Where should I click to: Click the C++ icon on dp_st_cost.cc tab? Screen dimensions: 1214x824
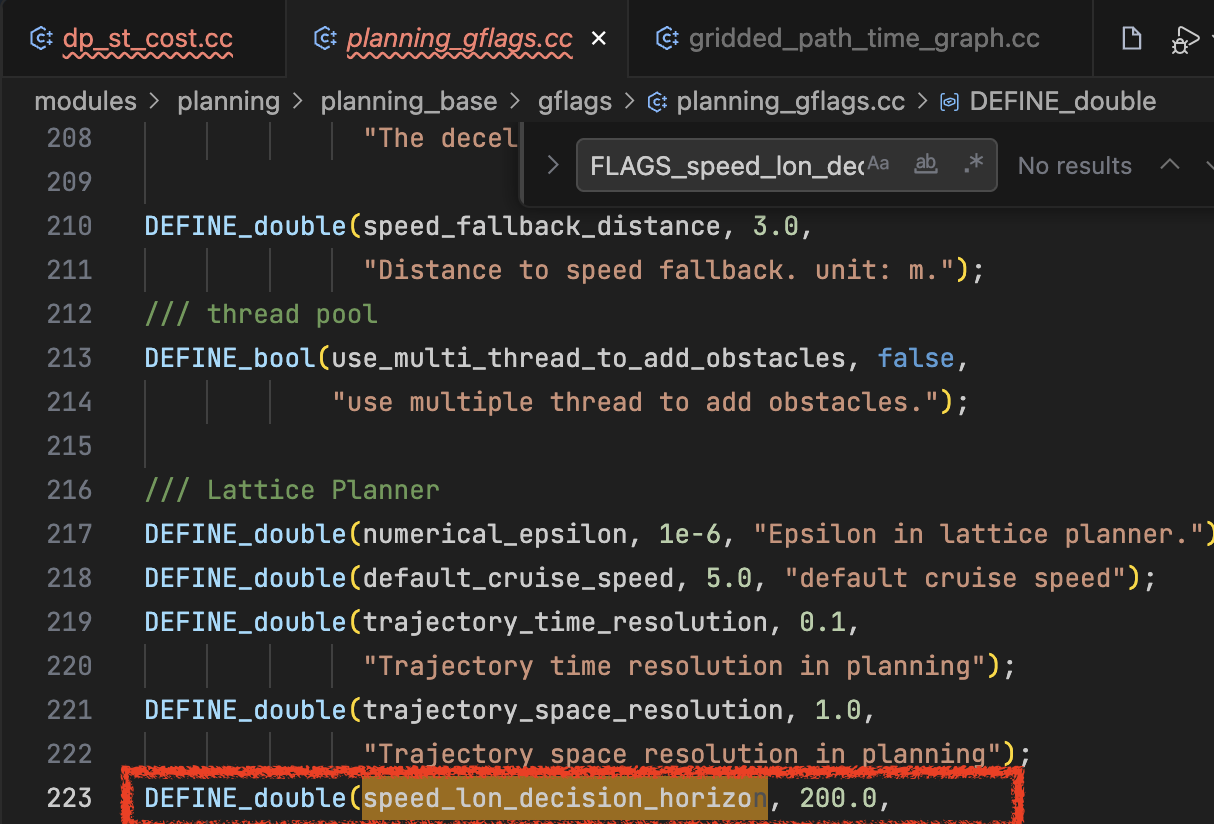click(41, 39)
